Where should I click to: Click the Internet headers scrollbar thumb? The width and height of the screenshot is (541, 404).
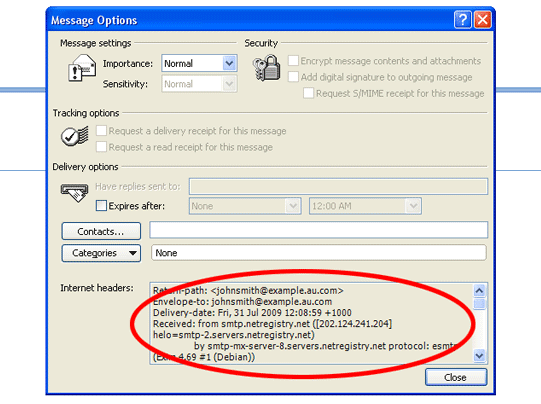click(x=479, y=304)
